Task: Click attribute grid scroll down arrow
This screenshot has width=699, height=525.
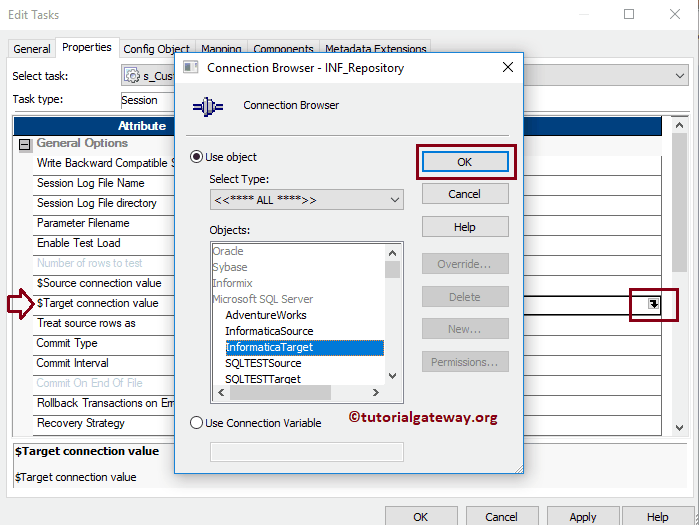Action: point(679,428)
